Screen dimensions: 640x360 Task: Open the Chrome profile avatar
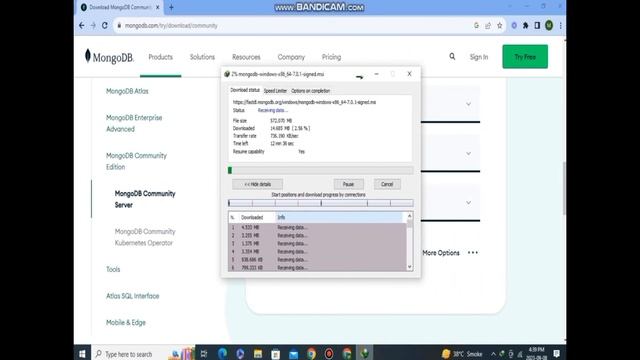click(549, 25)
